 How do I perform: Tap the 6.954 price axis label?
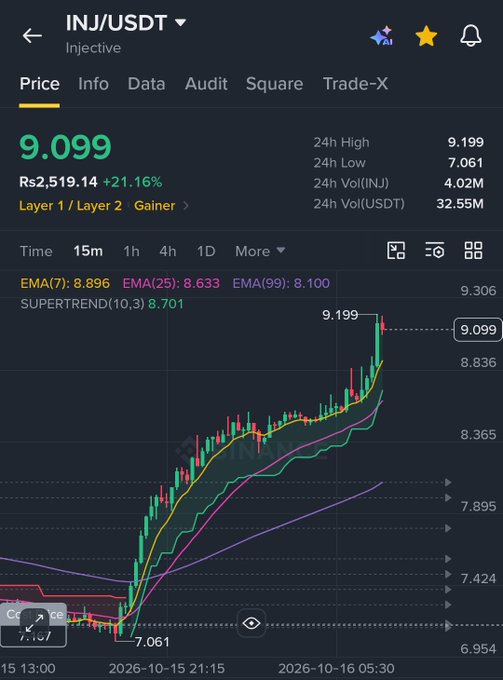point(478,649)
